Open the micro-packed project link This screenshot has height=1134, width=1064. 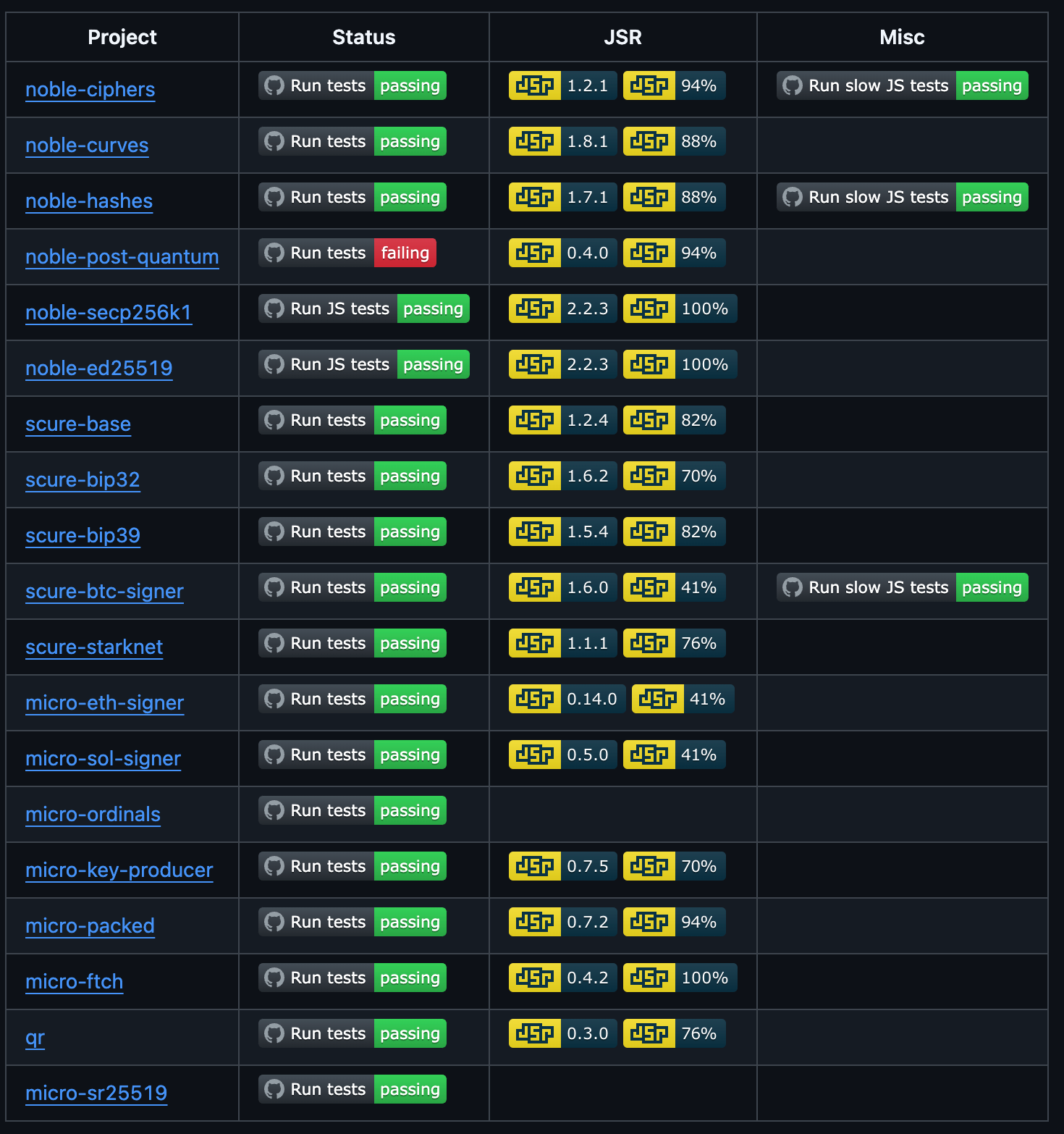pos(90,926)
